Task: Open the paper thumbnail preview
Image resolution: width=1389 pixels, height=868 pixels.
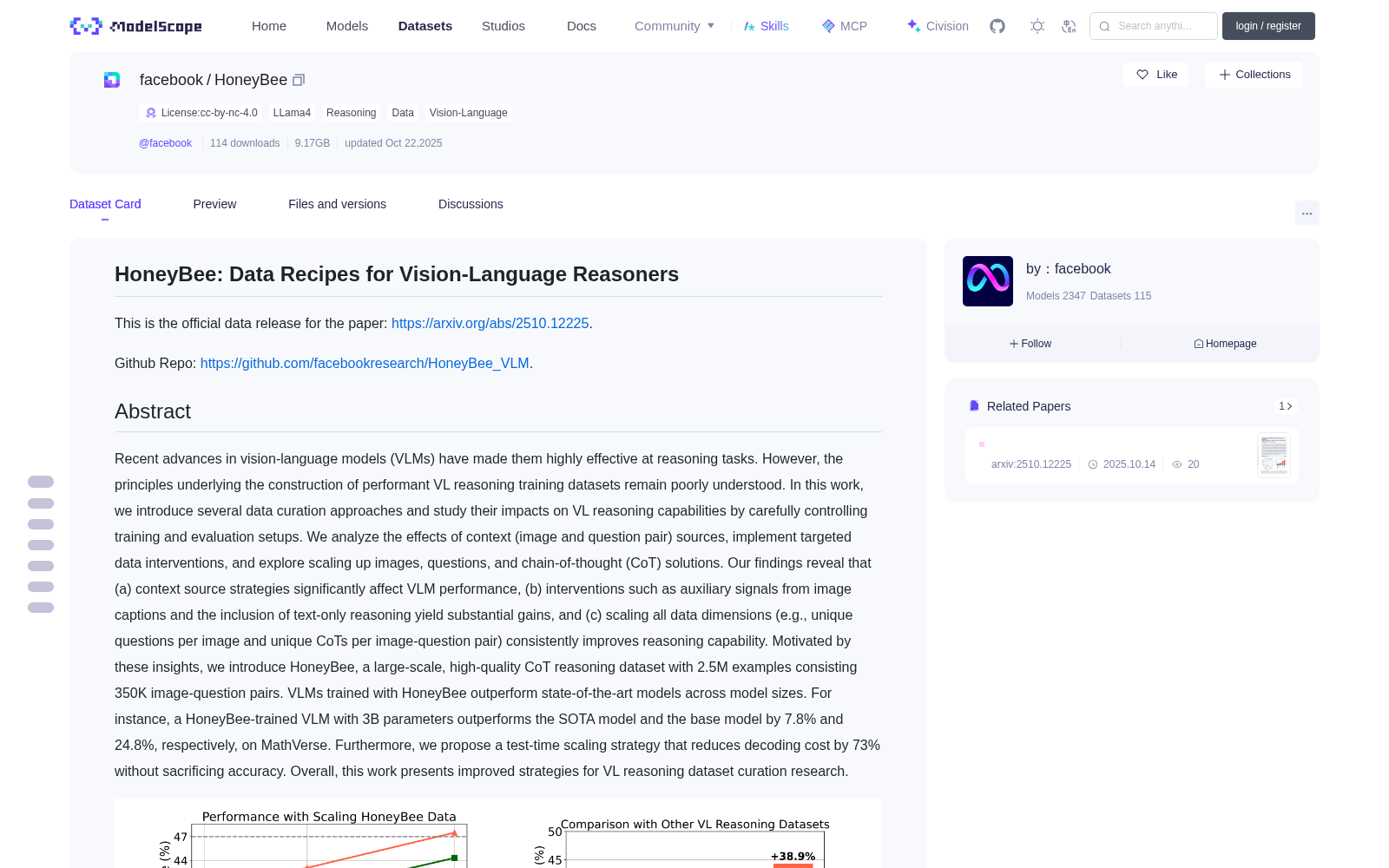Action: coord(1274,455)
